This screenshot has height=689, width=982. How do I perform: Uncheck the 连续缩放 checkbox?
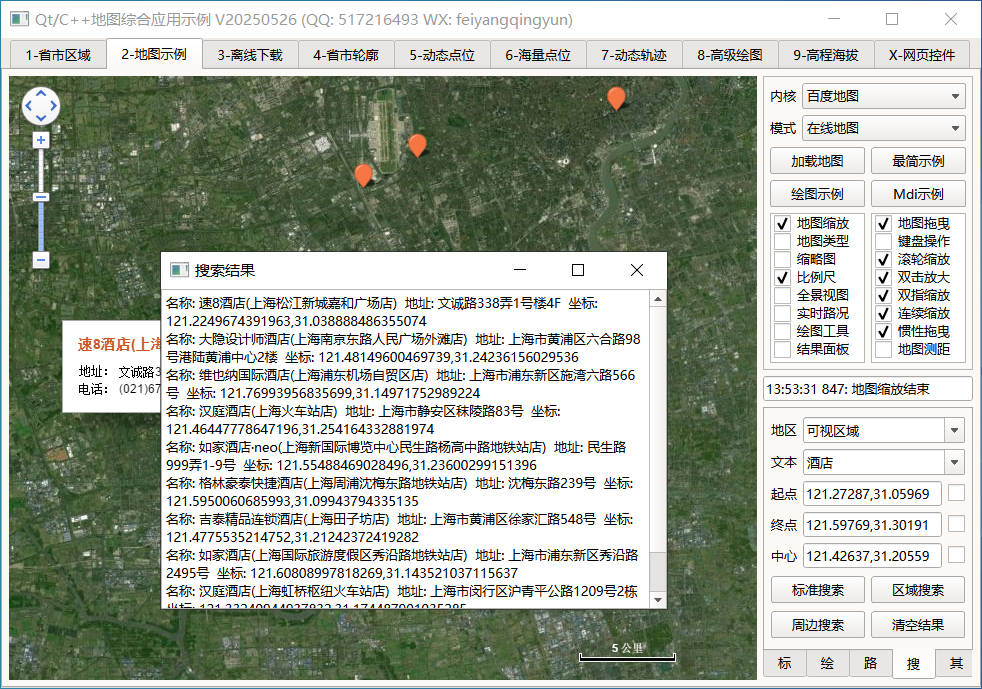[x=883, y=313]
